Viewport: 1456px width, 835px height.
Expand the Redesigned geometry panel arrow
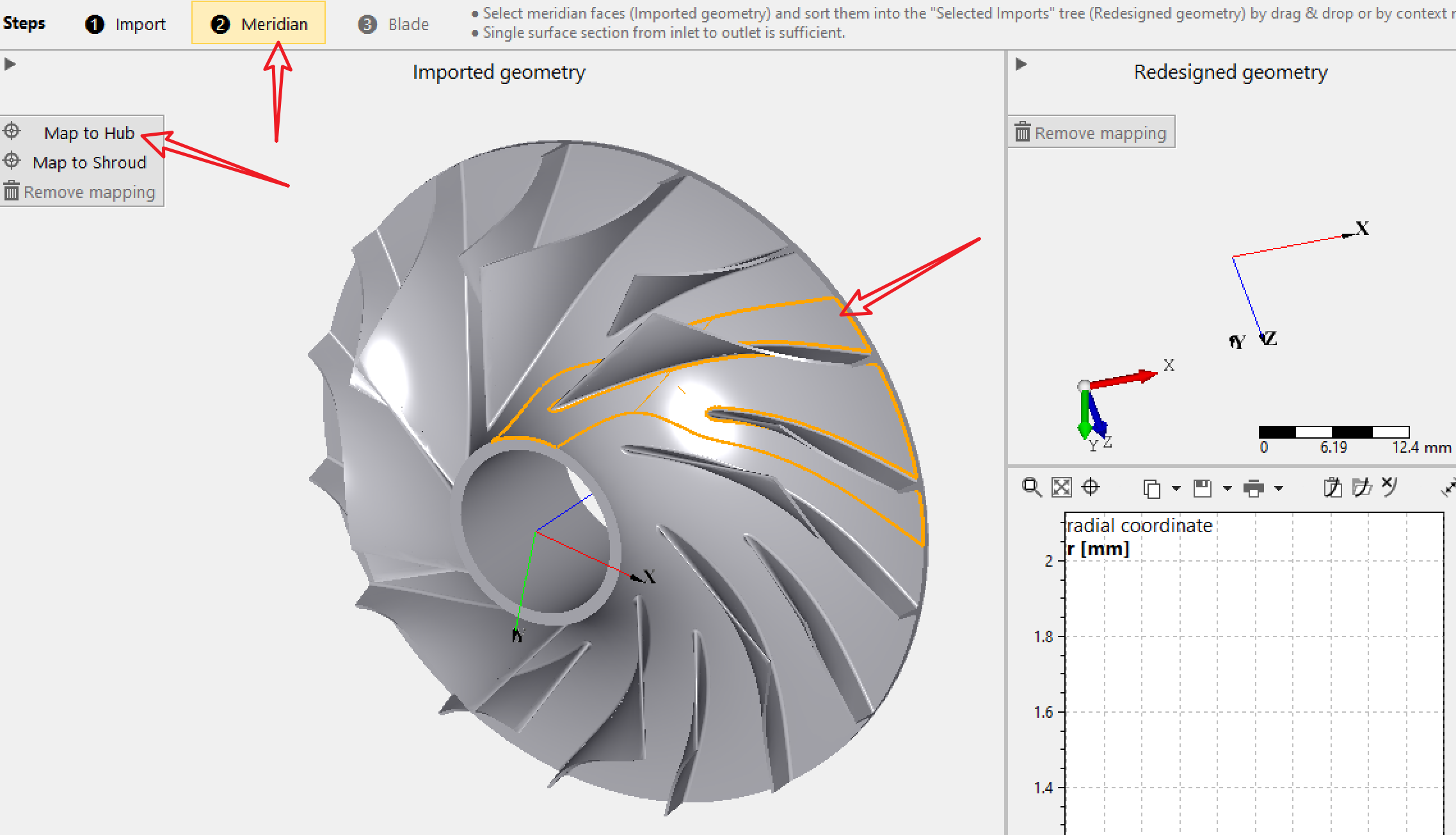[x=1021, y=64]
